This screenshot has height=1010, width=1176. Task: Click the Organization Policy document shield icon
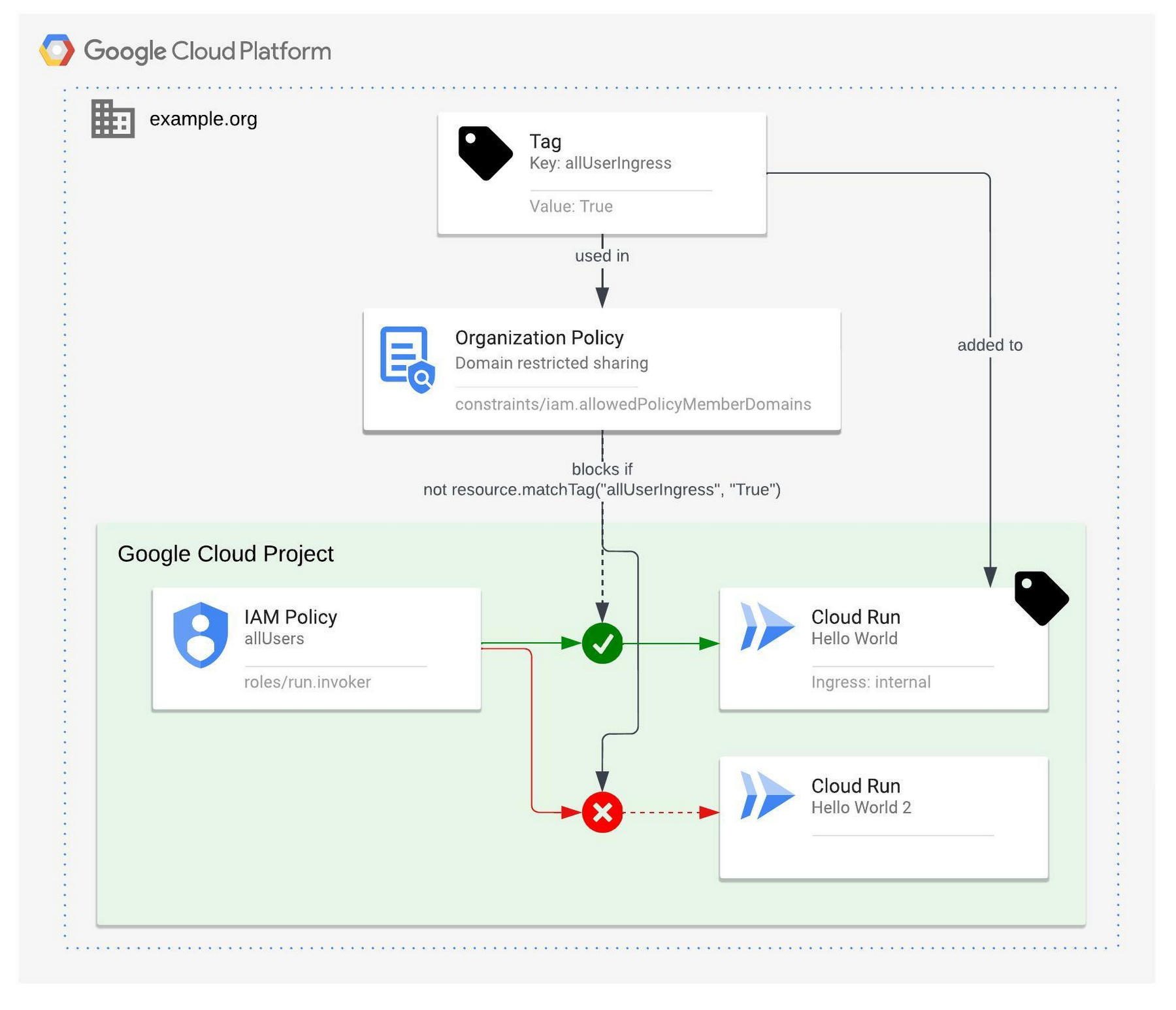tap(408, 360)
